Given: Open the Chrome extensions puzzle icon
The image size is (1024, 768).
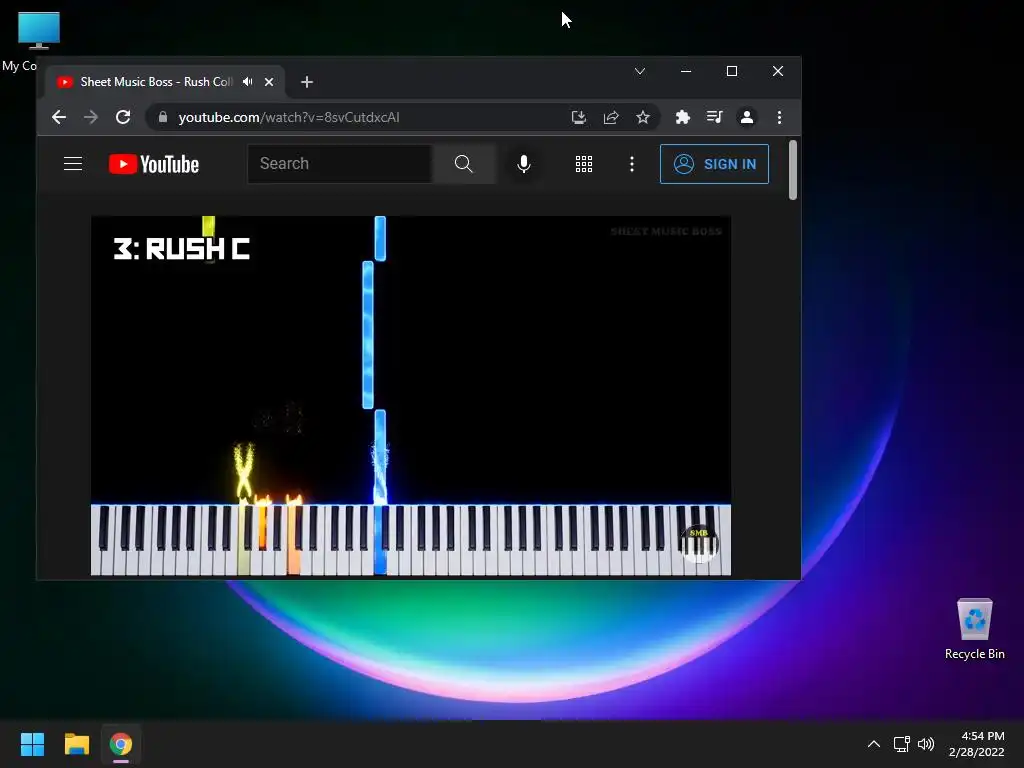Looking at the screenshot, I should click(682, 117).
